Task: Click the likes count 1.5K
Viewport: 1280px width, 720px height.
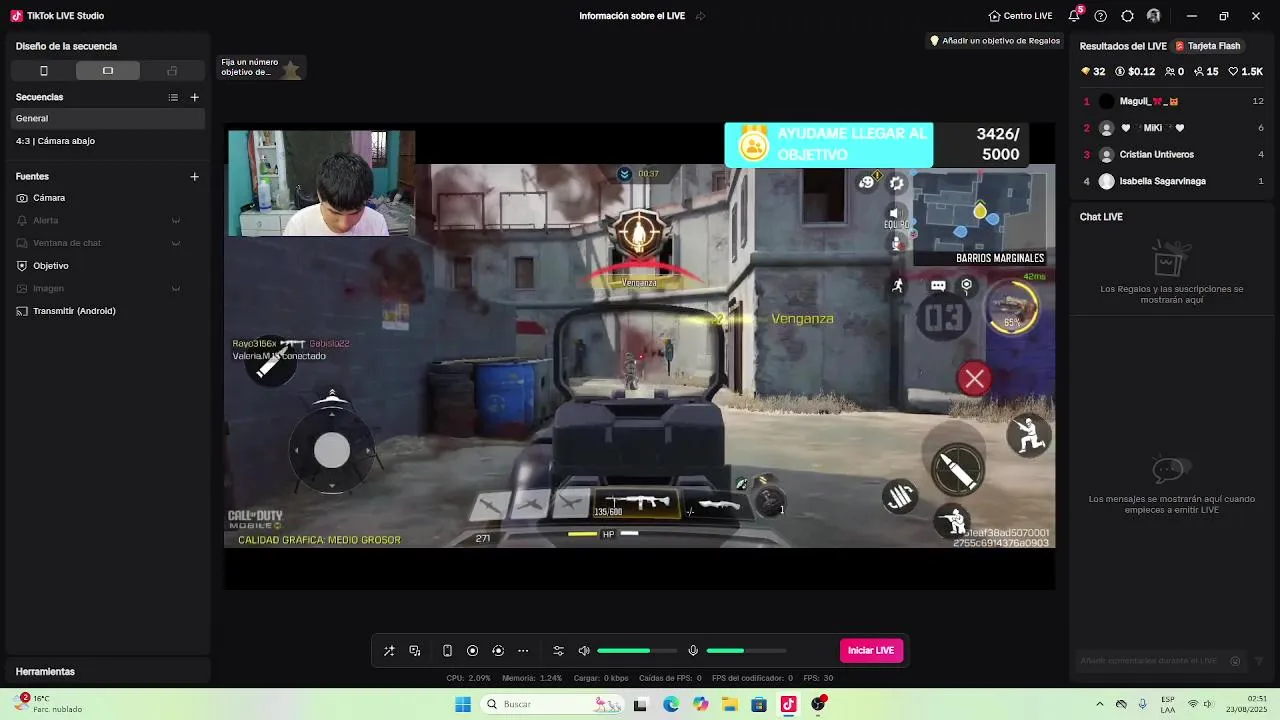Action: 1247,72
